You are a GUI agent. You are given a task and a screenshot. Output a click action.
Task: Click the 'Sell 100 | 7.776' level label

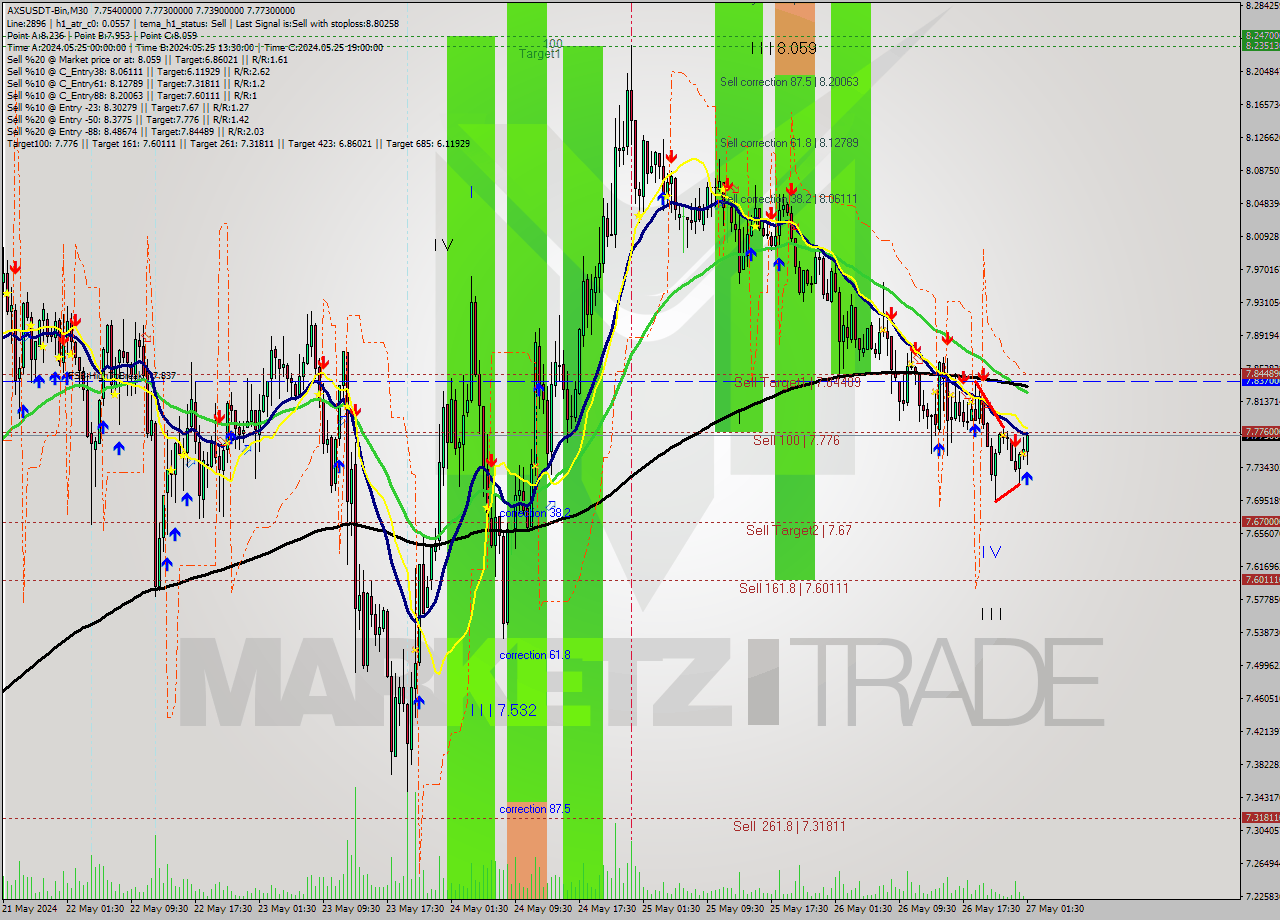[x=796, y=440]
